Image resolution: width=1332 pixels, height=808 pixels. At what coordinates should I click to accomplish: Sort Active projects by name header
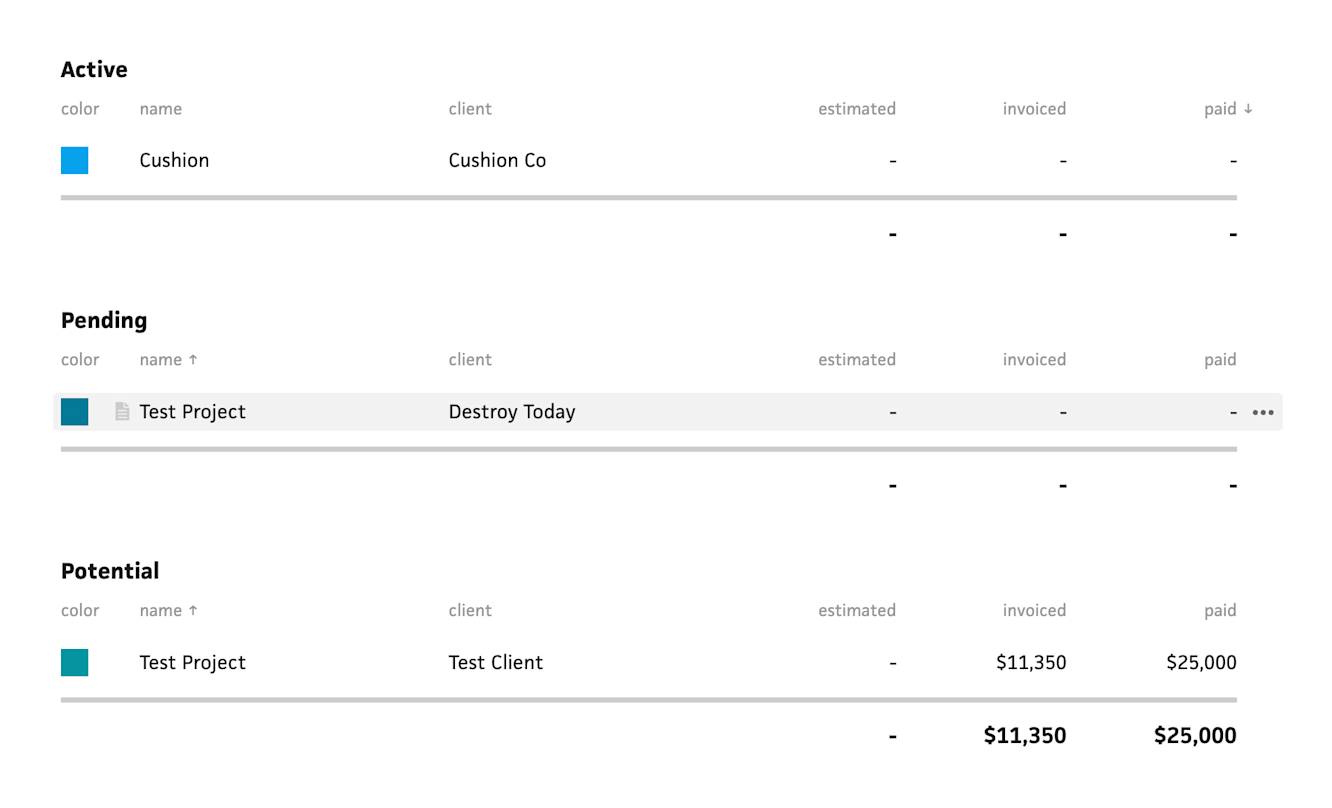160,109
